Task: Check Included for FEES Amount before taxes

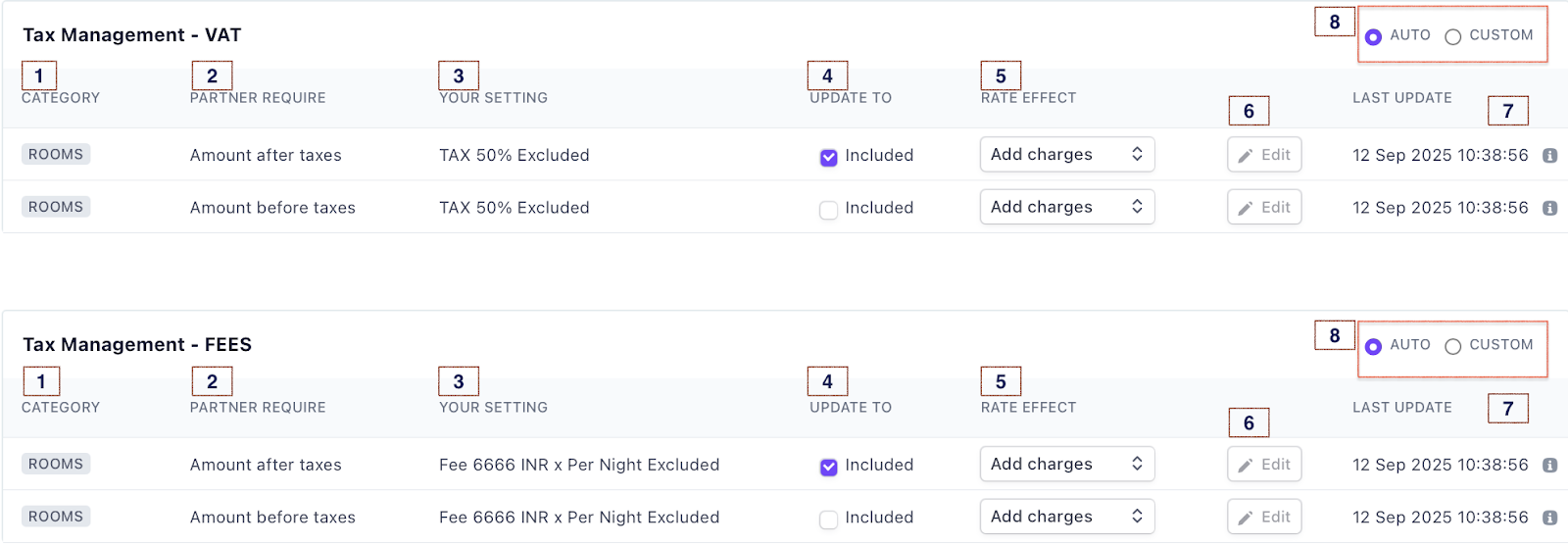Action: coord(829,520)
